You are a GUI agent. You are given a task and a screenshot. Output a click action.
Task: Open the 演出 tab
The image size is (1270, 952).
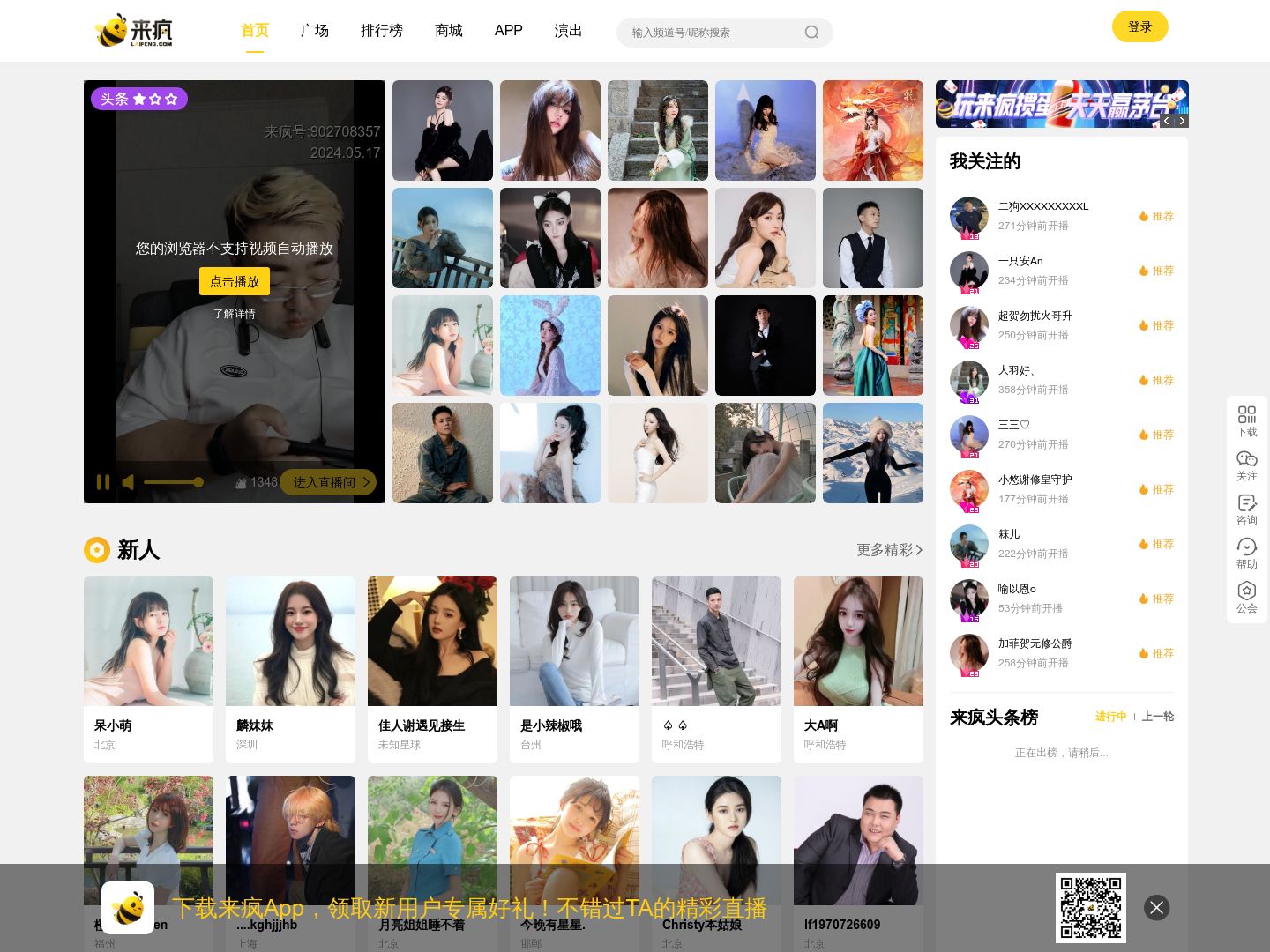pyautogui.click(x=568, y=31)
